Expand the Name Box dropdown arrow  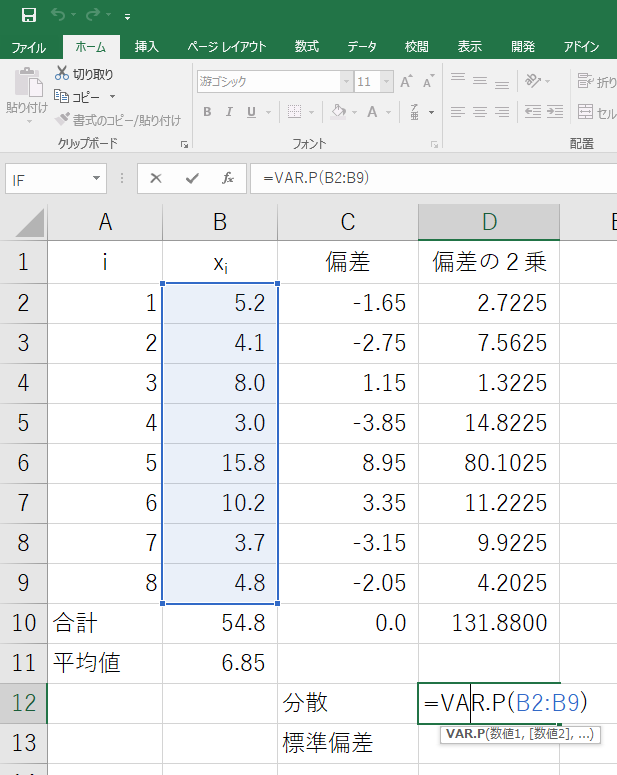pyautogui.click(x=96, y=178)
